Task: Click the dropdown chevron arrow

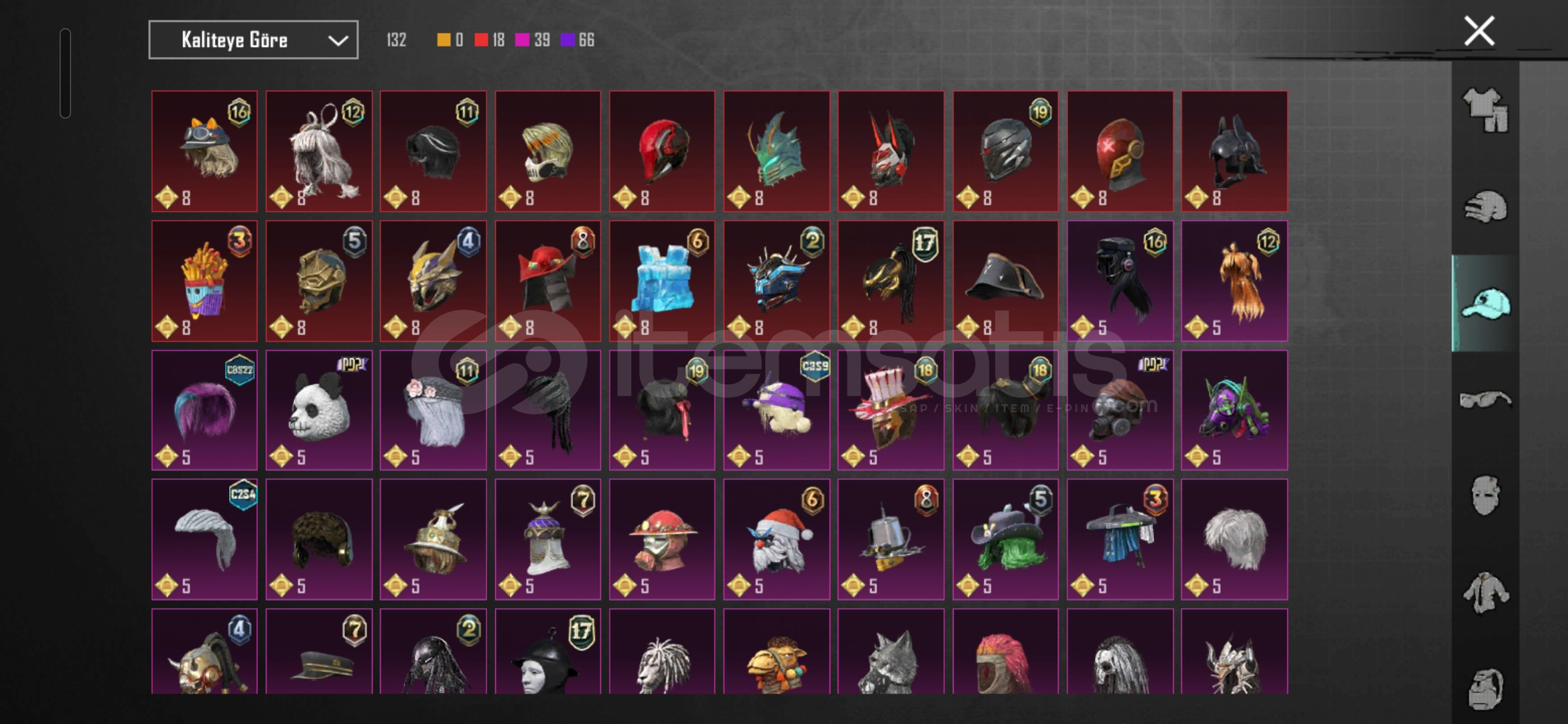Action: 338,41
